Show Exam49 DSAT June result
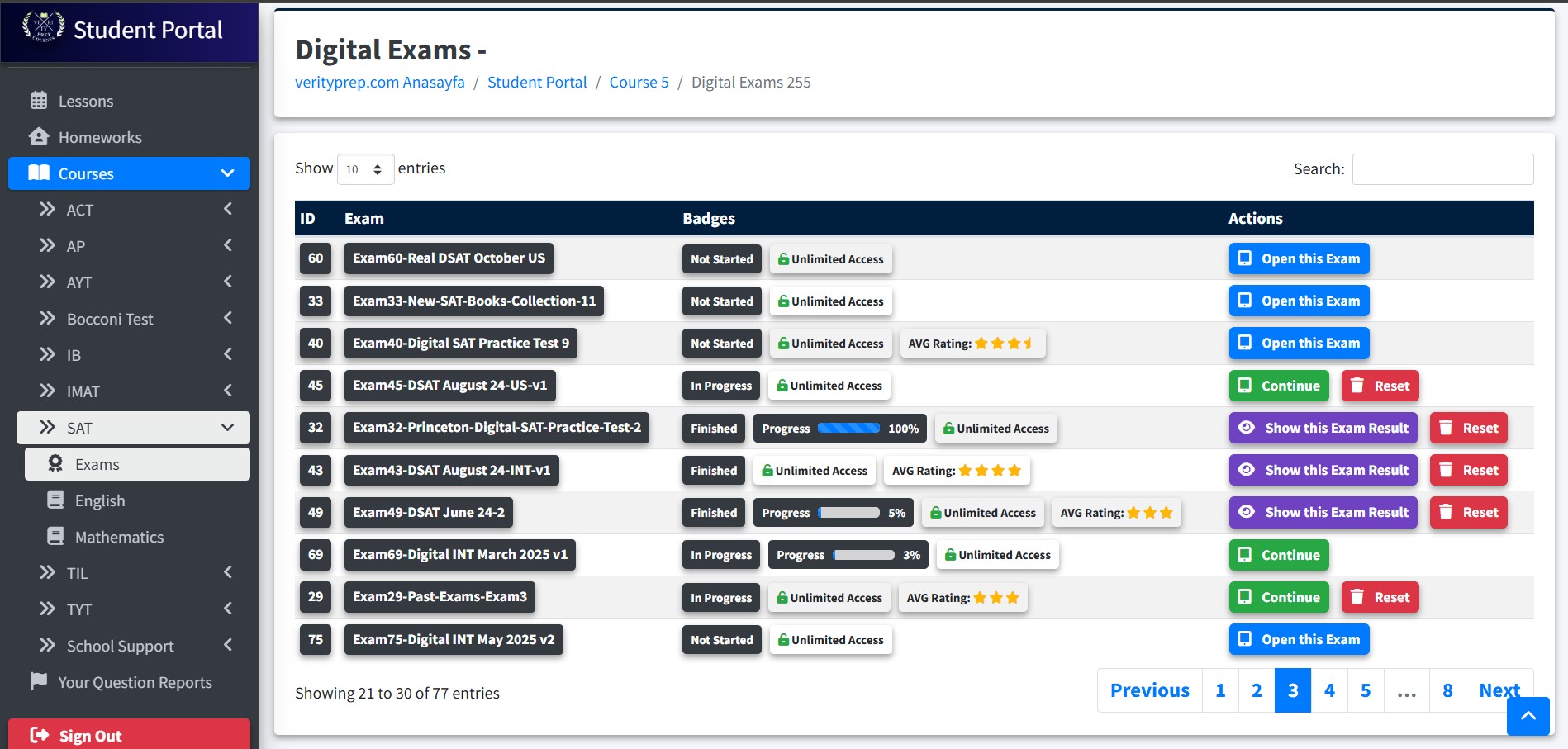Screen dimensions: 1568x749 click(1323, 512)
